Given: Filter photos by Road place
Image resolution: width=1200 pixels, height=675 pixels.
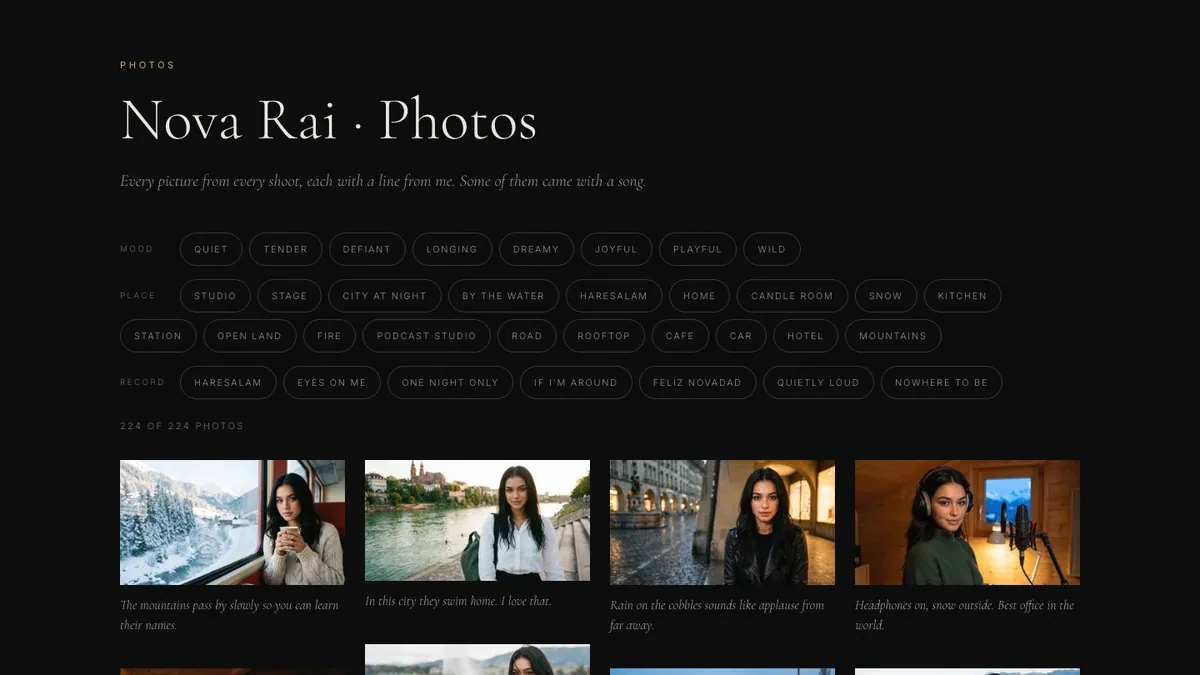Looking at the screenshot, I should pyautogui.click(x=527, y=336).
